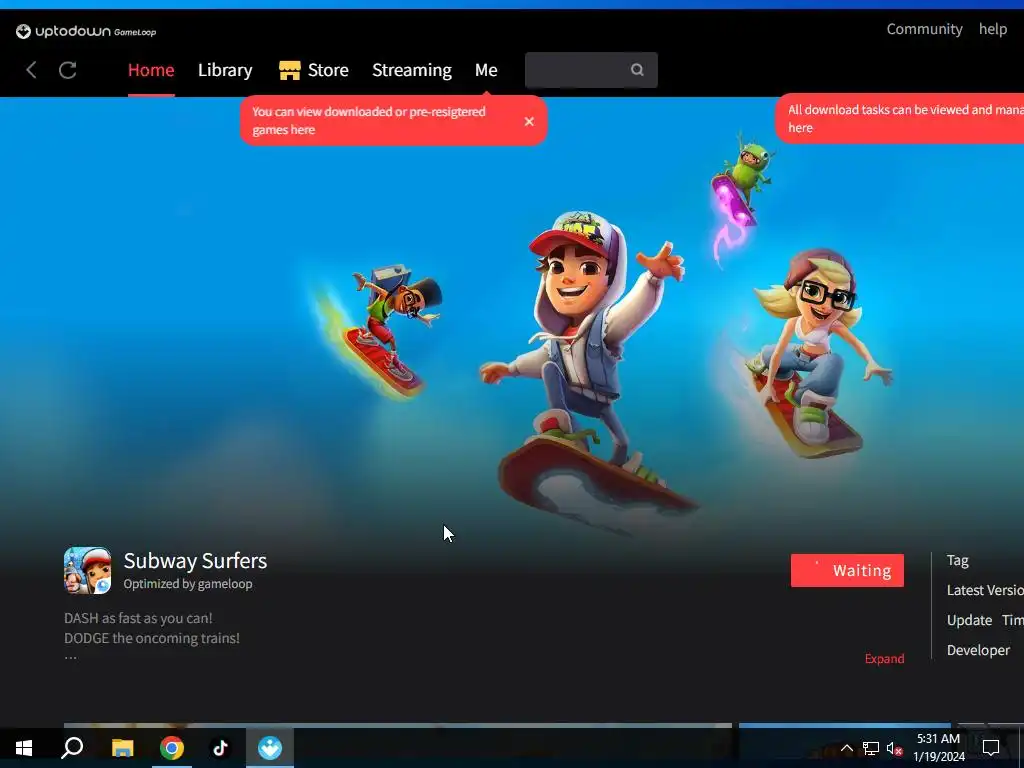Open Windows taskbar search
This screenshot has width=1024, height=768.
[72, 748]
